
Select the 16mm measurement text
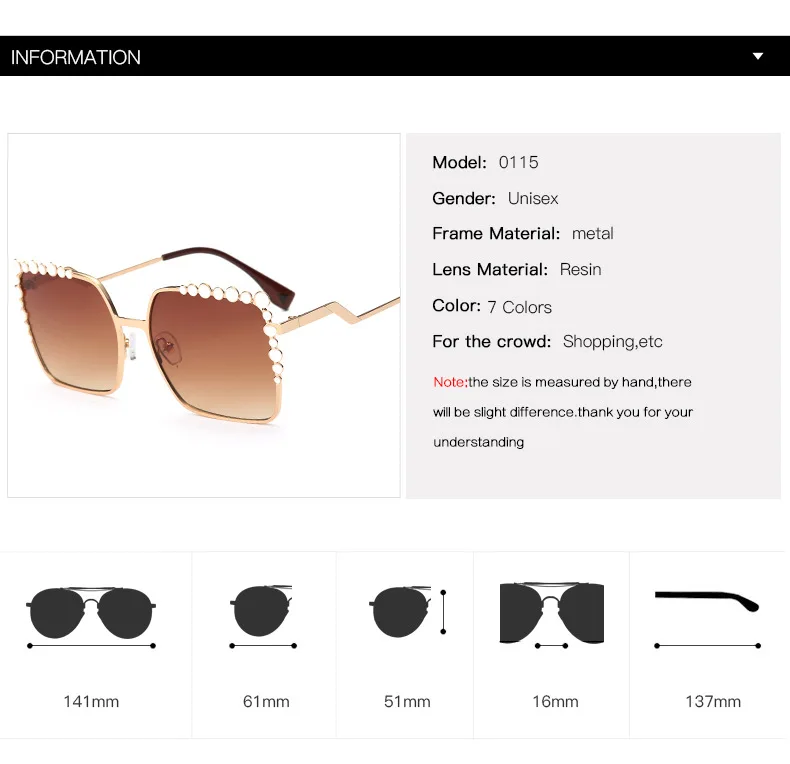click(555, 702)
